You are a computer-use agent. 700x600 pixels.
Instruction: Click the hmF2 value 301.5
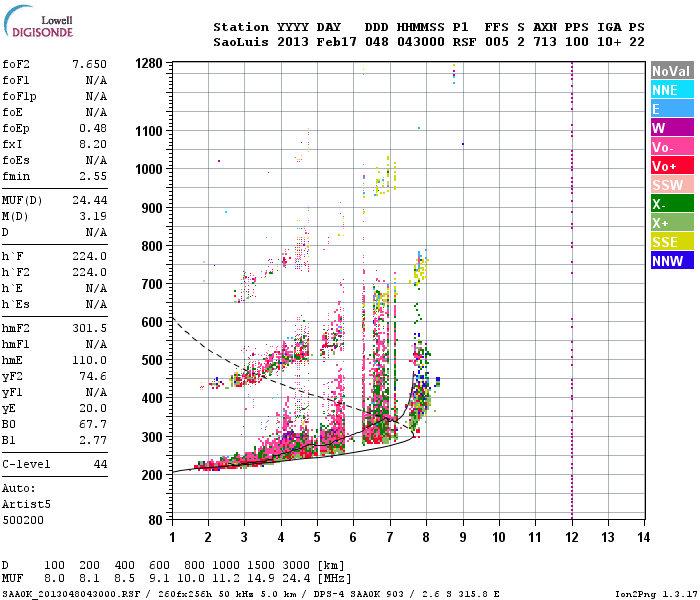tap(90, 328)
